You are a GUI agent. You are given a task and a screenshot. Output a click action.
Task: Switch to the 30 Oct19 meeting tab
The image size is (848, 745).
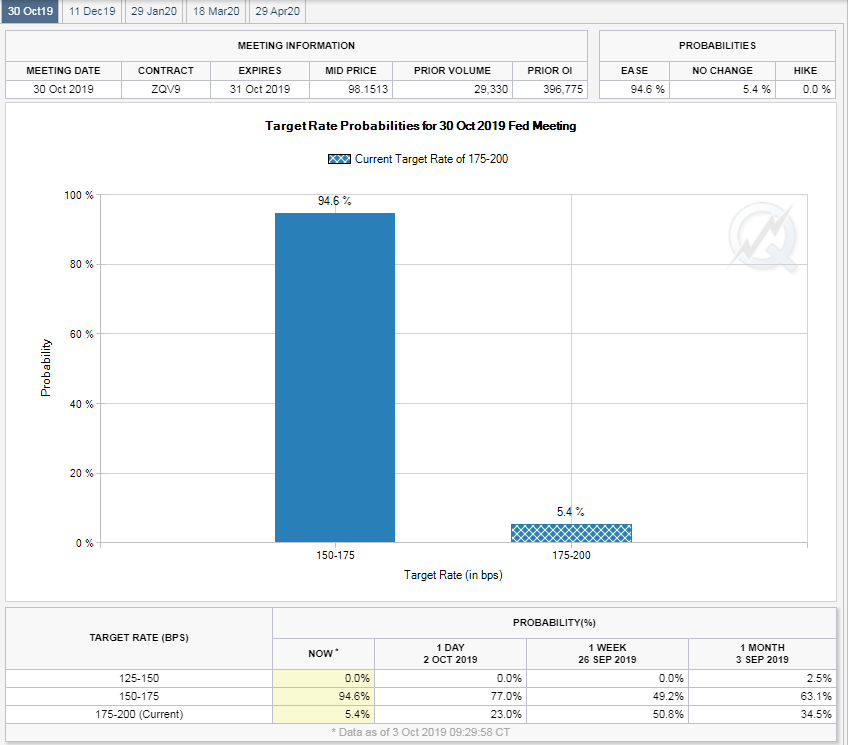coord(30,11)
